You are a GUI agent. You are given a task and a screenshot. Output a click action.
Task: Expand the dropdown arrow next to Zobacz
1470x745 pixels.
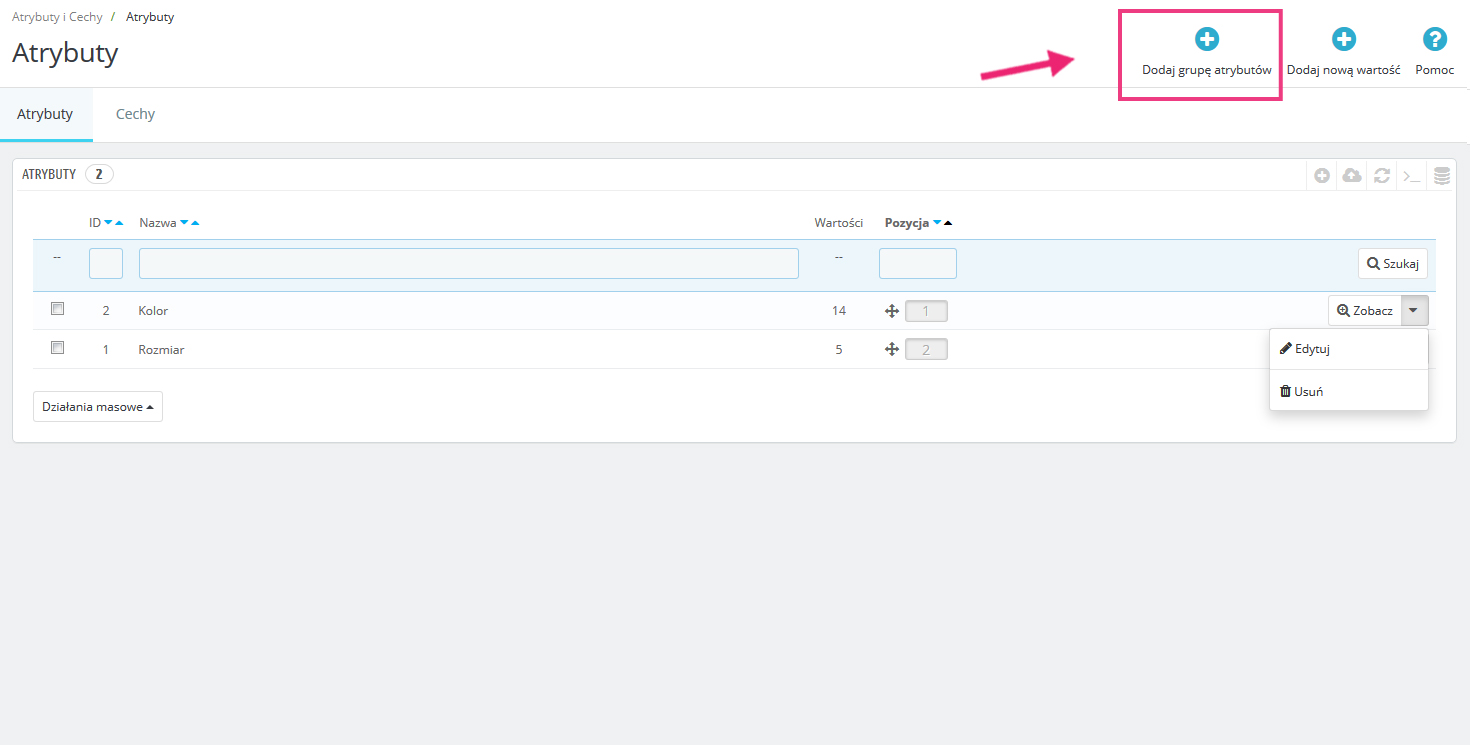(1414, 311)
